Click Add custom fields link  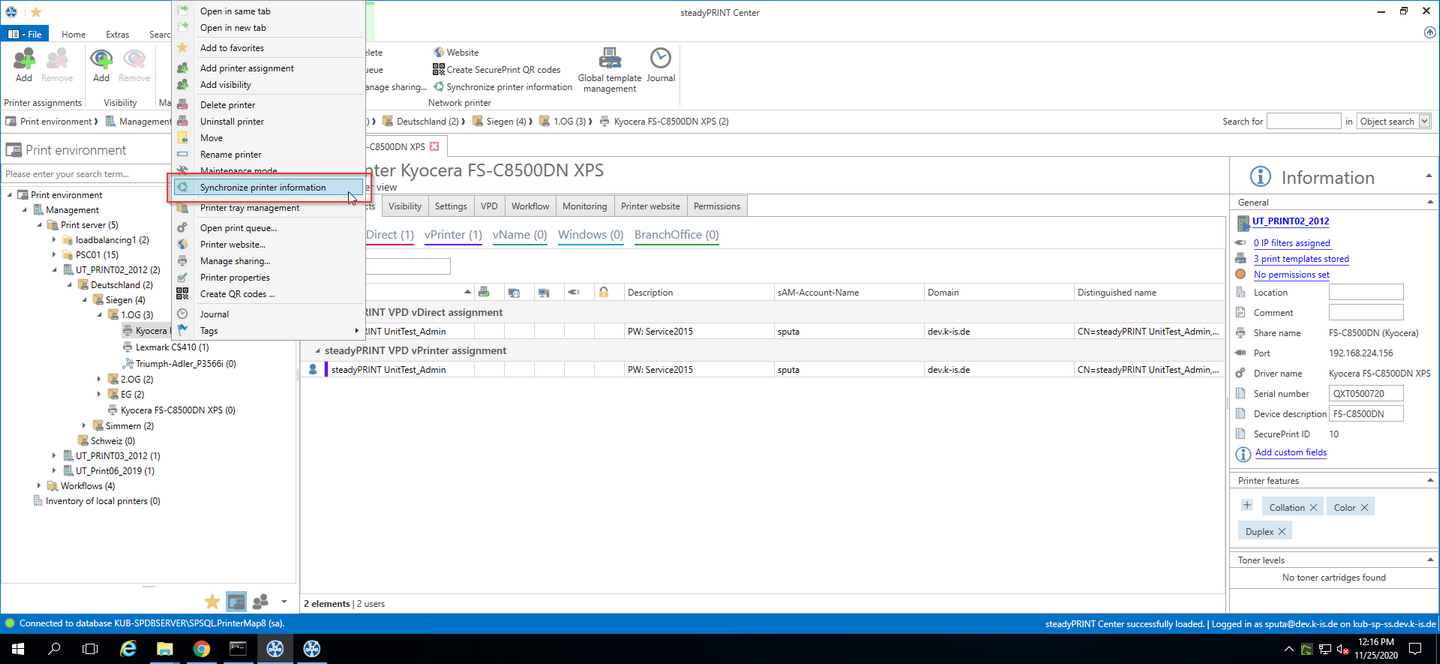tap(1291, 453)
